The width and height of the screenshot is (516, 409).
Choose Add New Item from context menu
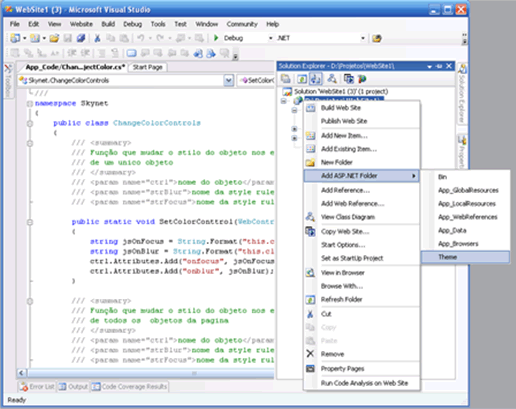344,136
